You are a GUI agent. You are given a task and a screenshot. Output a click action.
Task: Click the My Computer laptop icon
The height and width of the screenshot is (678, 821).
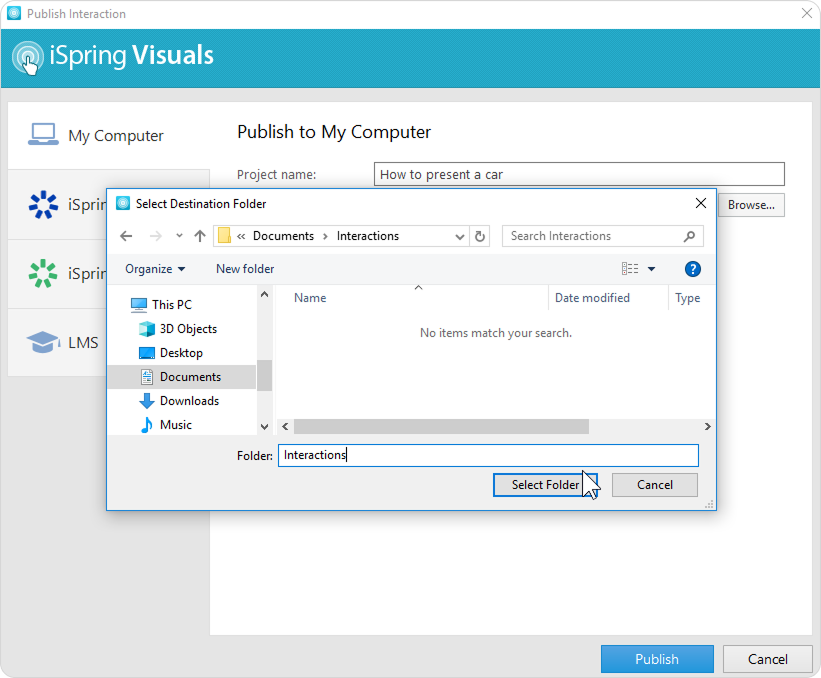click(x=43, y=135)
